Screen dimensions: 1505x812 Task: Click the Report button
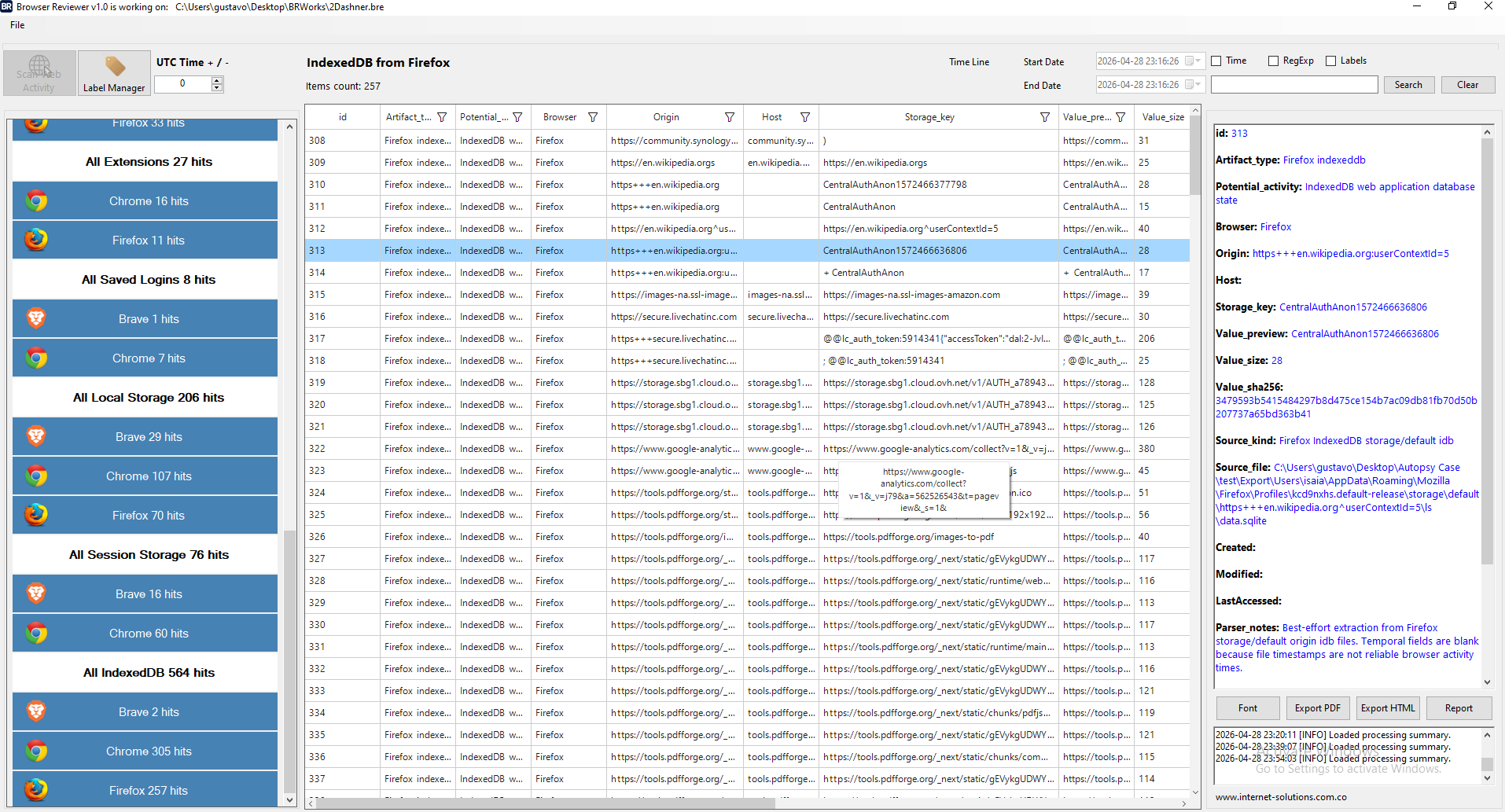click(x=1459, y=708)
